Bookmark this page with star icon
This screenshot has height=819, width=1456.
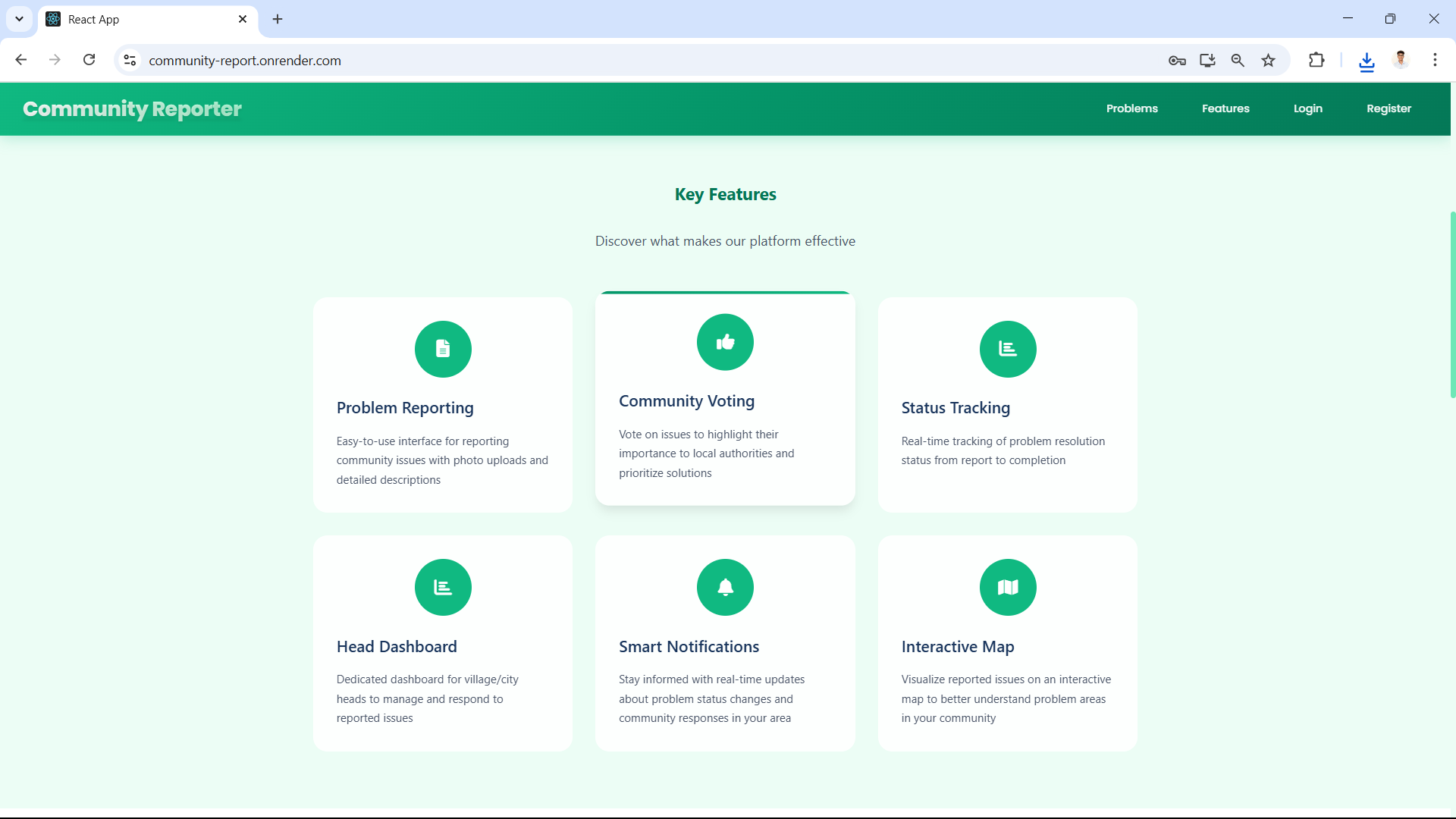pos(1268,61)
